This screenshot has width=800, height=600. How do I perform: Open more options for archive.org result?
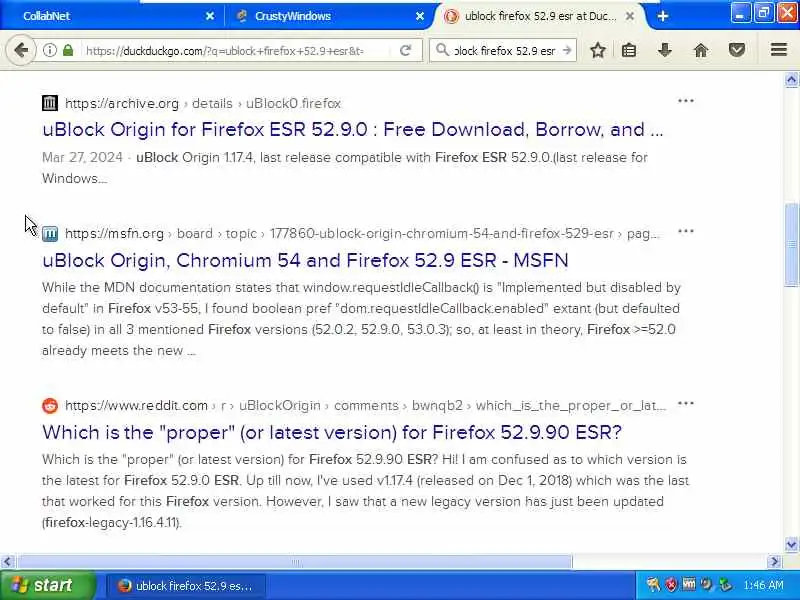(686, 101)
